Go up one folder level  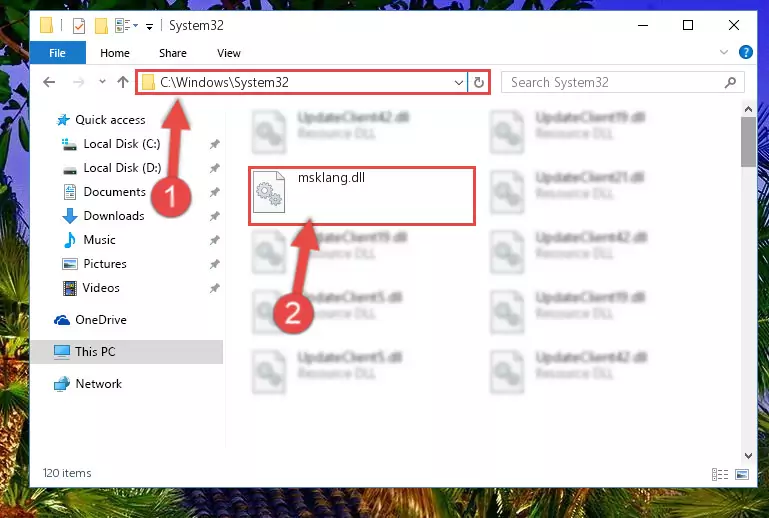pyautogui.click(x=123, y=82)
